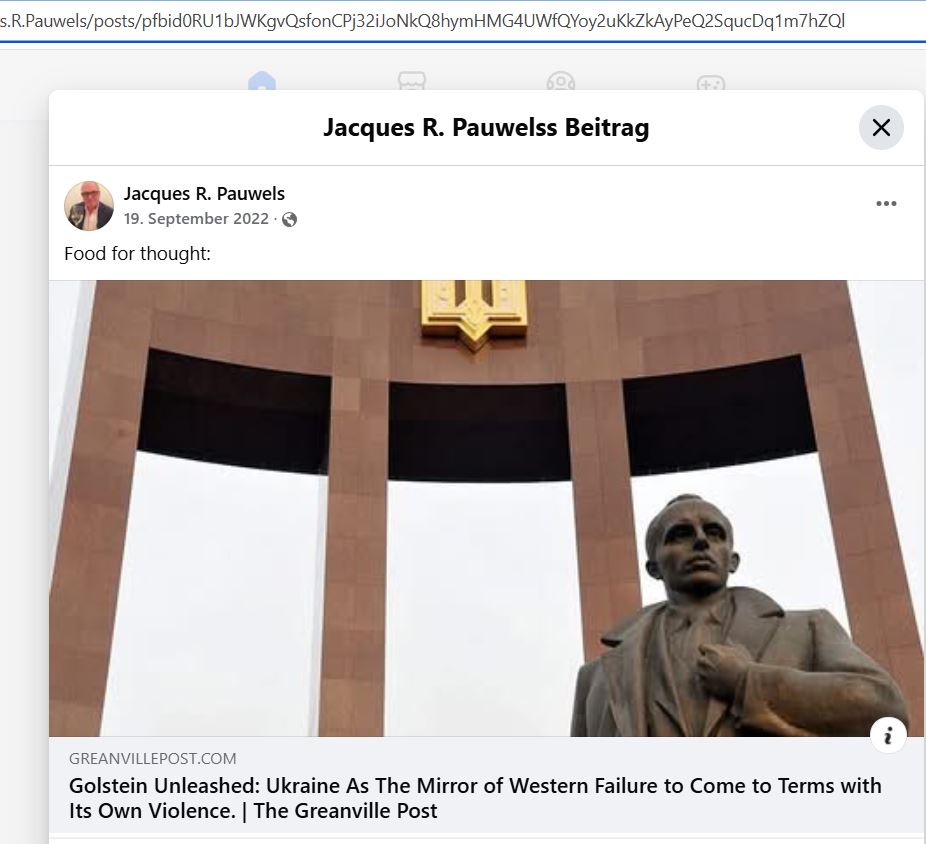Click the 19. September 2022 timestamp
This screenshot has height=844, width=926.
tap(196, 219)
